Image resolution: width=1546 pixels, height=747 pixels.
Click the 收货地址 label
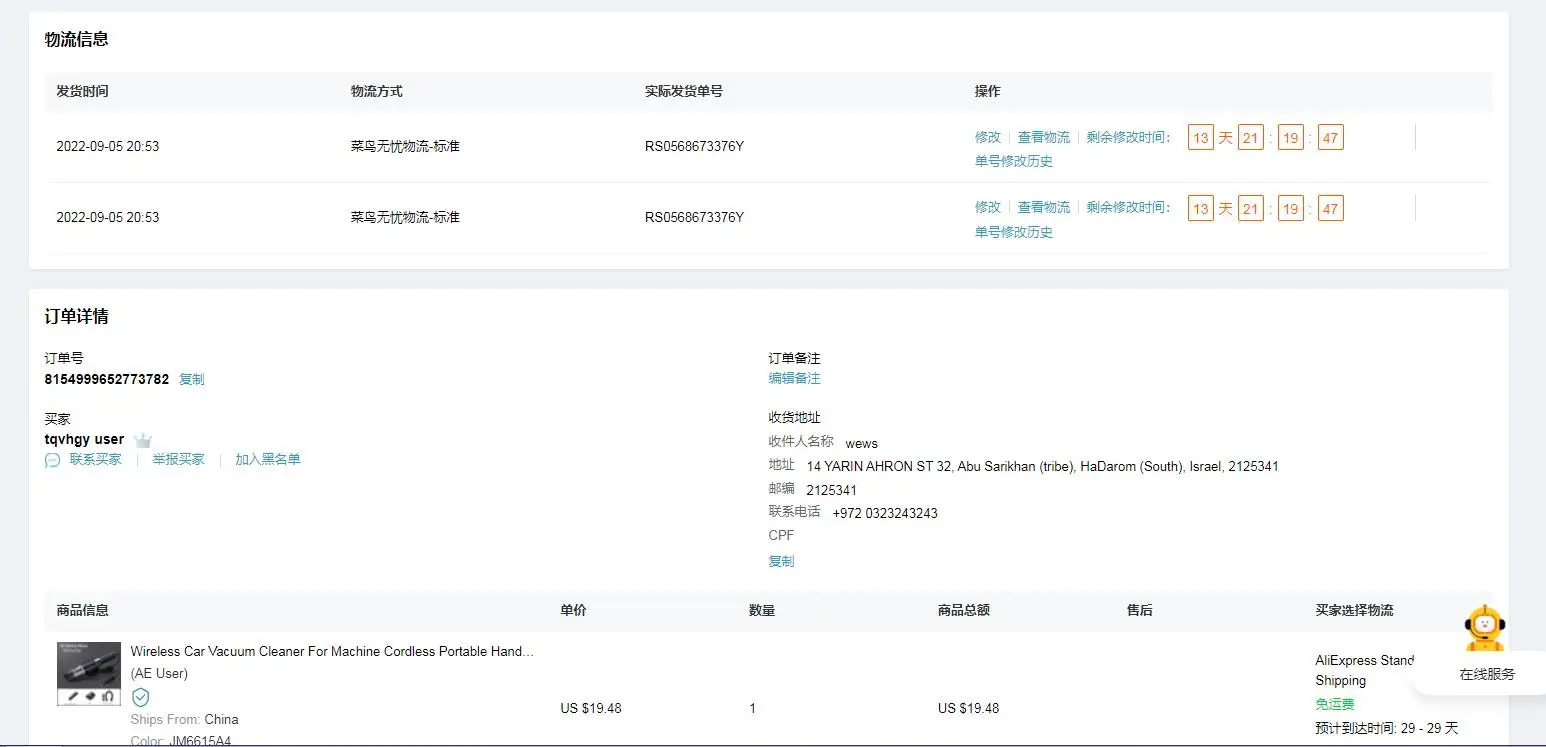795,418
